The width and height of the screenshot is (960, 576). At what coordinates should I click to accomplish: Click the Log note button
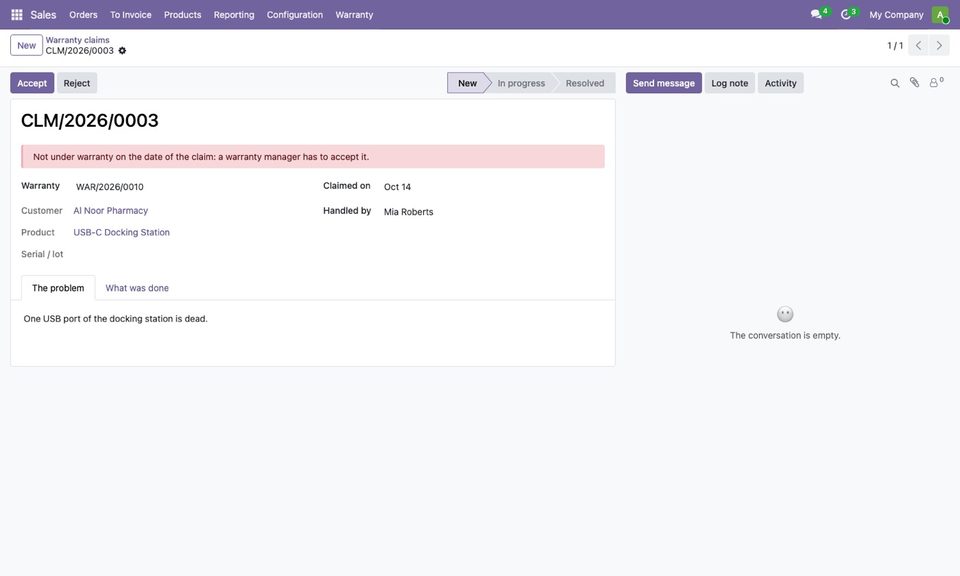[x=729, y=83]
